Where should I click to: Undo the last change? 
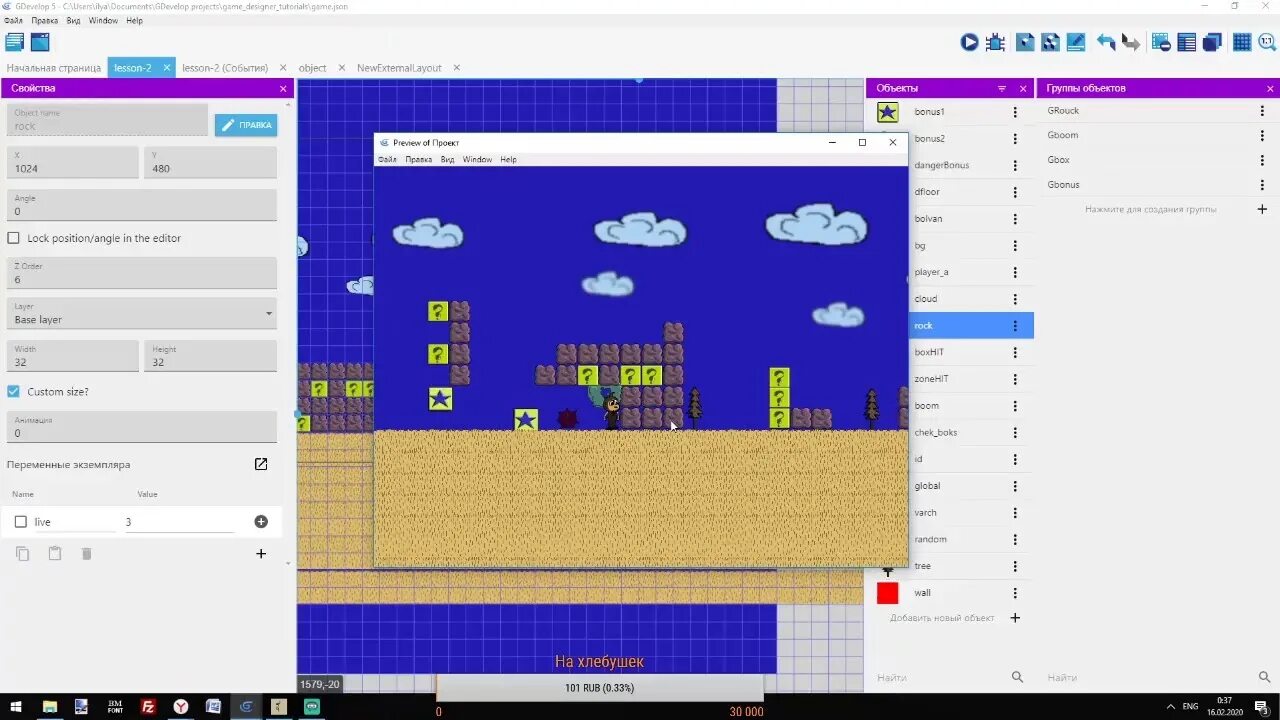(1106, 42)
